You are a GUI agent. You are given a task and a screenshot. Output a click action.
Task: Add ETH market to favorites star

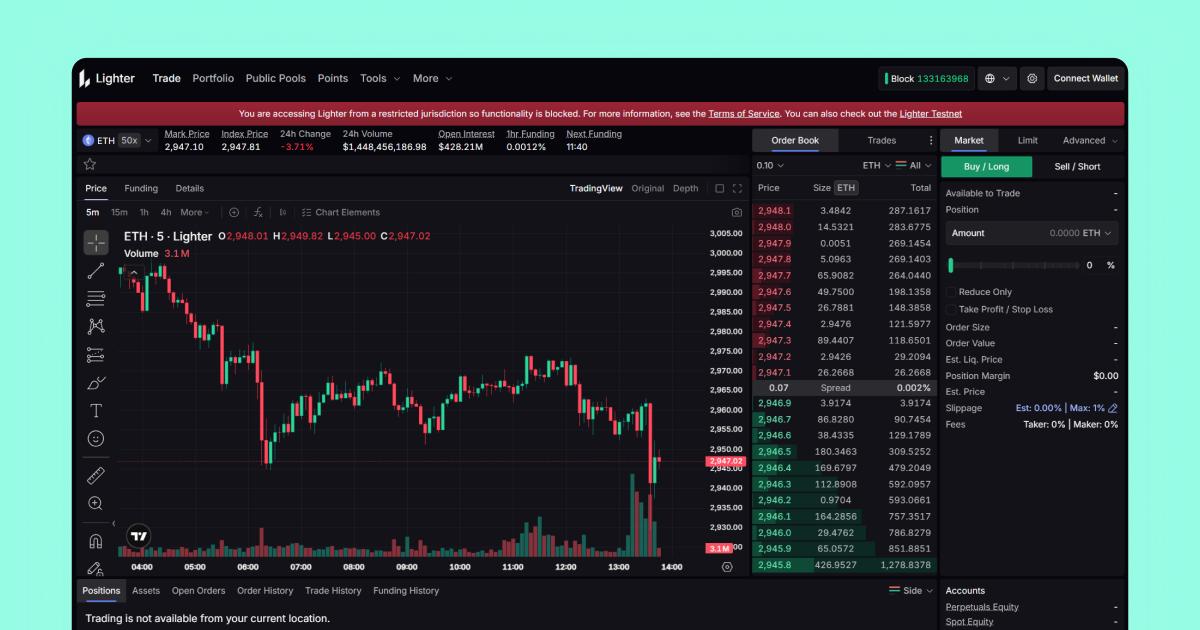(x=90, y=164)
